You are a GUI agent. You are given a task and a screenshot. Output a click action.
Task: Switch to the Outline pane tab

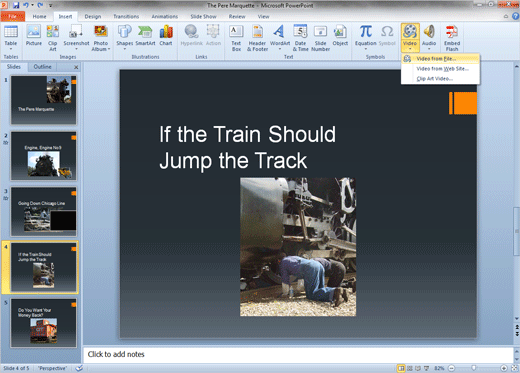[x=42, y=67]
